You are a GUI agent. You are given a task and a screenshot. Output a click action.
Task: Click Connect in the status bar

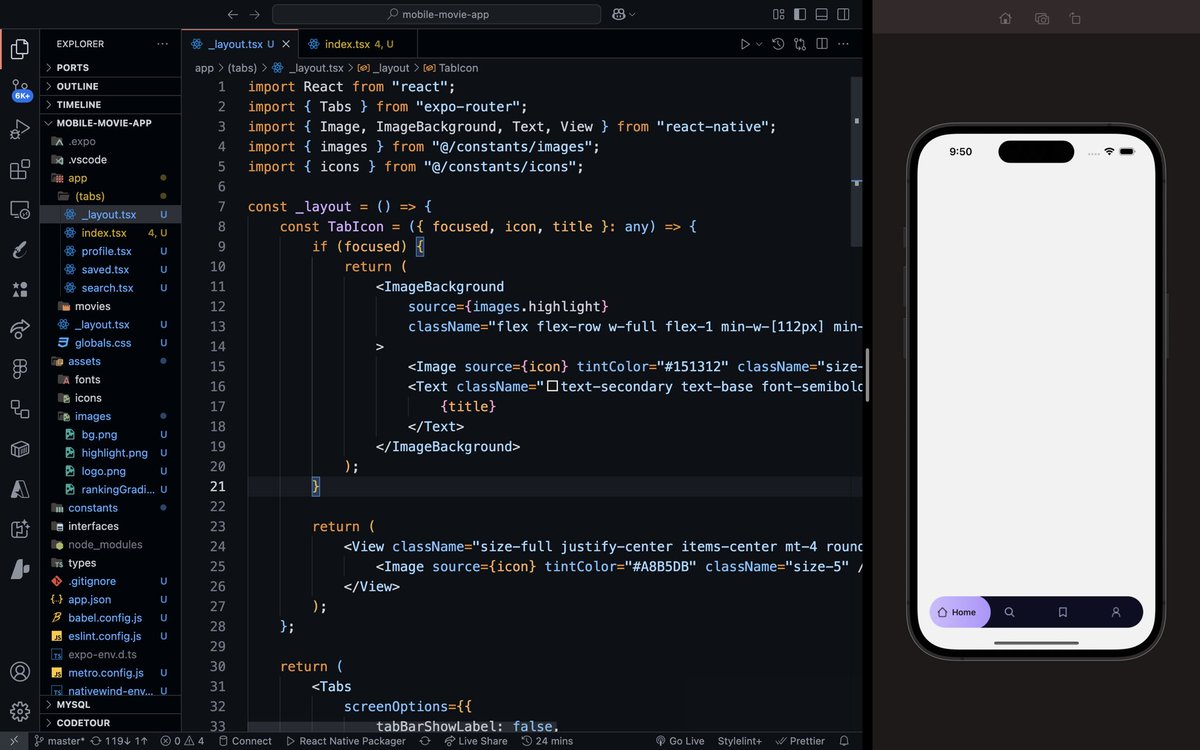(243, 741)
